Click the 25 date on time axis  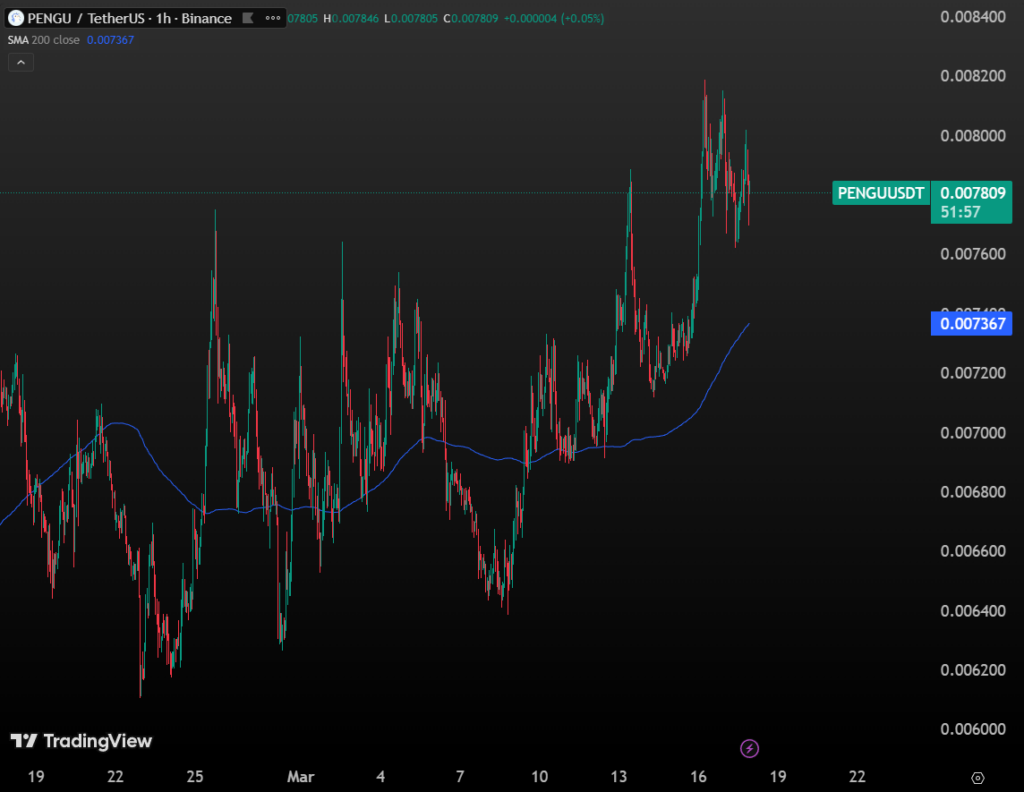[x=195, y=776]
